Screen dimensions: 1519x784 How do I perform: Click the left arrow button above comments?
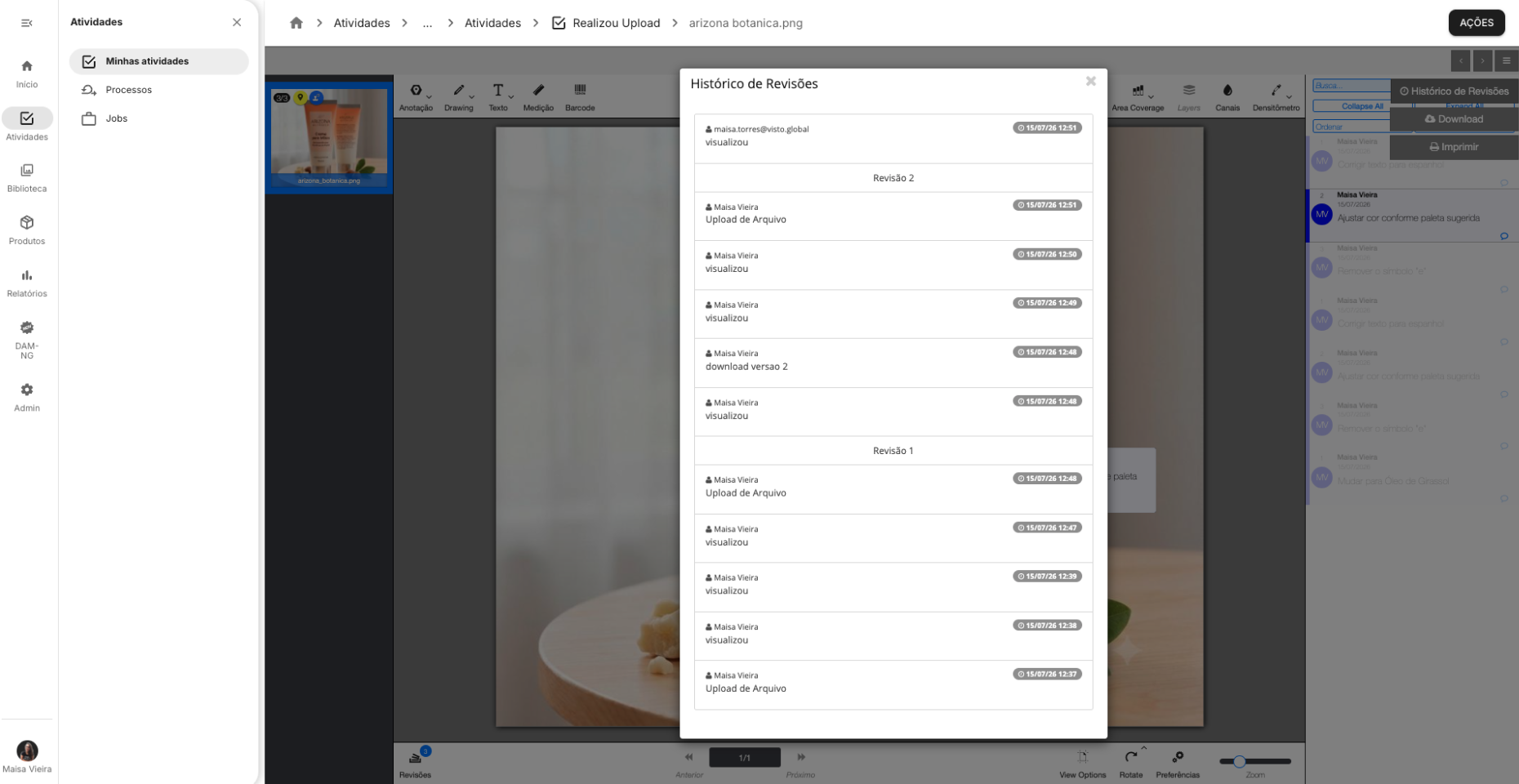click(x=1461, y=60)
